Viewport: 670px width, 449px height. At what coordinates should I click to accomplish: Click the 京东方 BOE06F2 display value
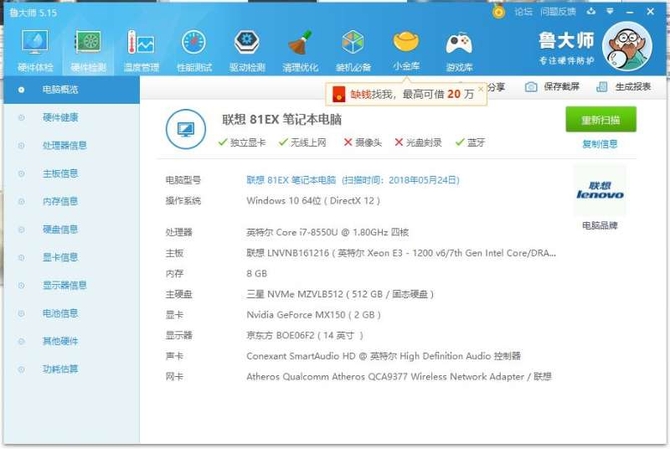point(305,335)
